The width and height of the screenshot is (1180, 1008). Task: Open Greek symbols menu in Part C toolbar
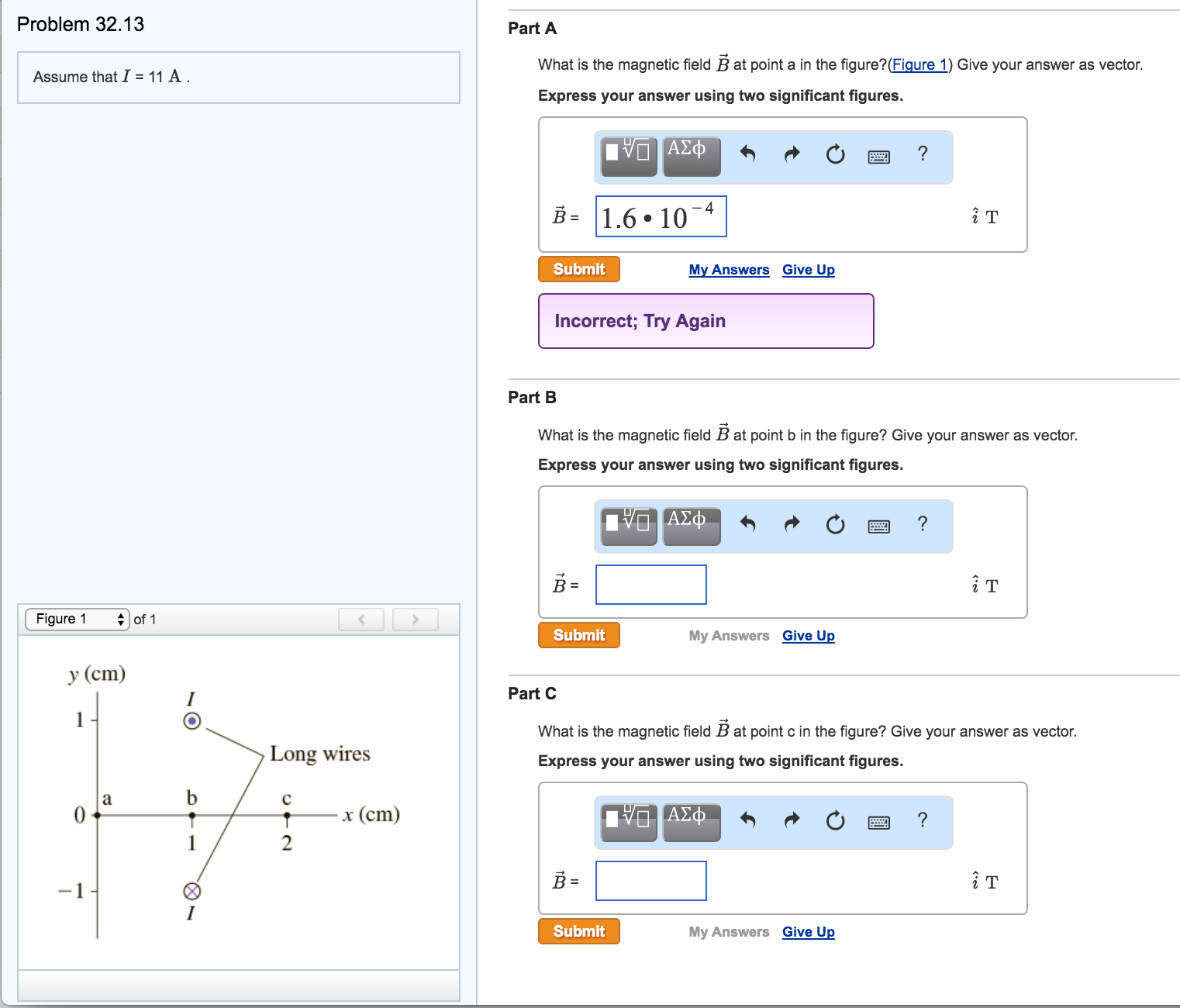692,822
